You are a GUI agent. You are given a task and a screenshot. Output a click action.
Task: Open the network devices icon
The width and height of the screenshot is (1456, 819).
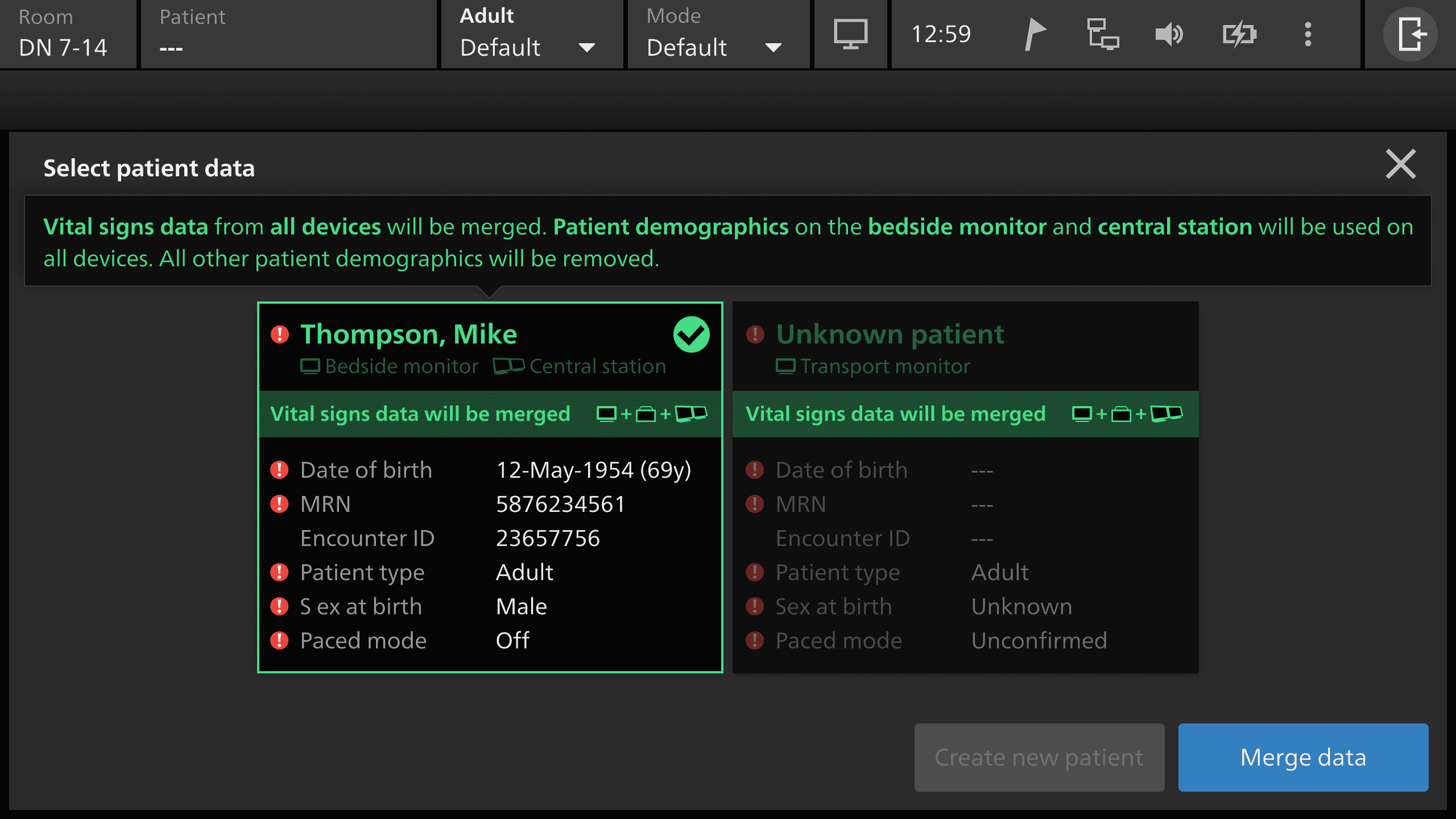(1102, 34)
